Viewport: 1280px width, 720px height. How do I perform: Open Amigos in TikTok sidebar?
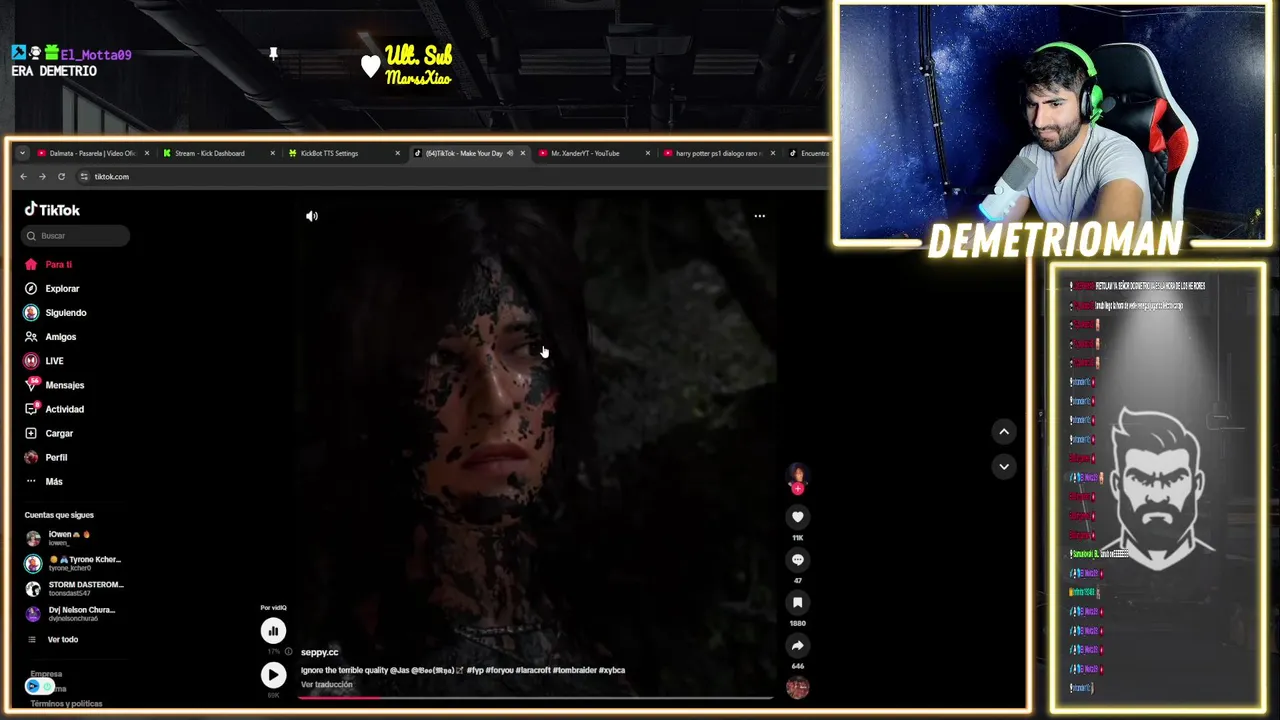click(51, 337)
